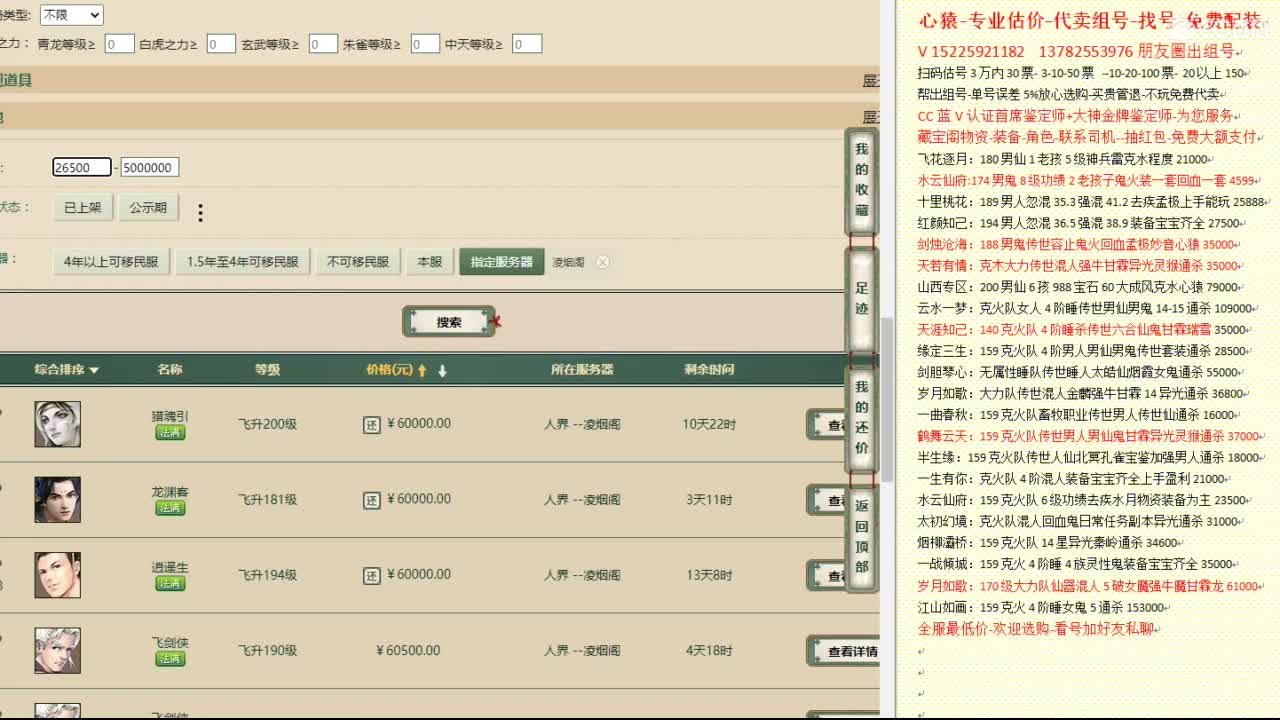Click the 10天22时 remaining time cell
This screenshot has height=720, width=1280.
(x=709, y=424)
